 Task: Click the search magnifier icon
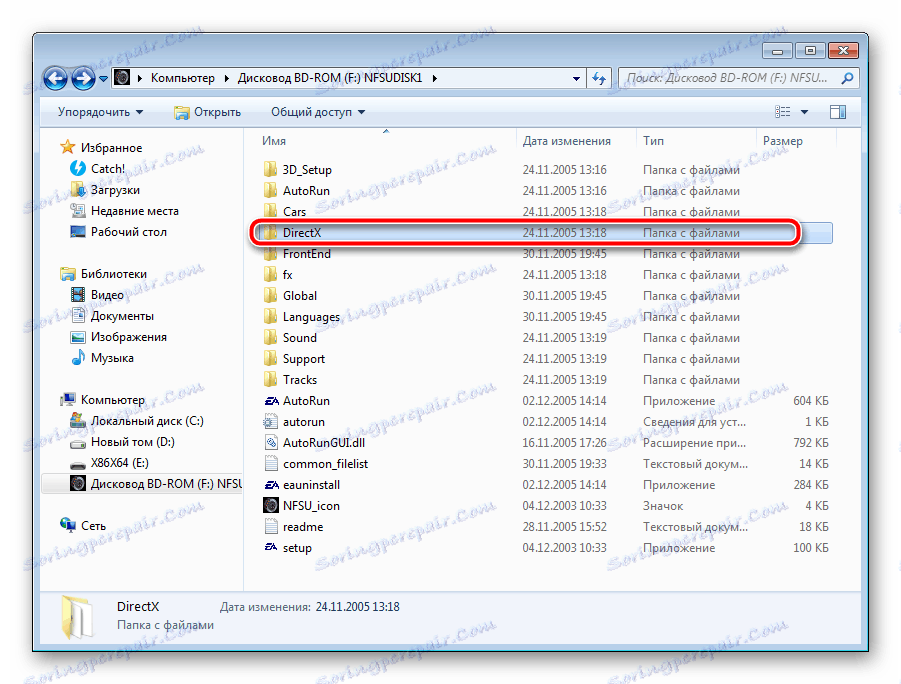(847, 78)
